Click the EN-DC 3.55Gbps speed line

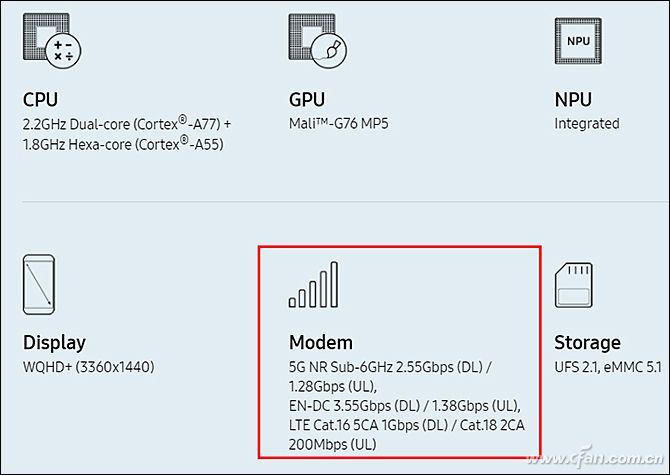point(405,406)
